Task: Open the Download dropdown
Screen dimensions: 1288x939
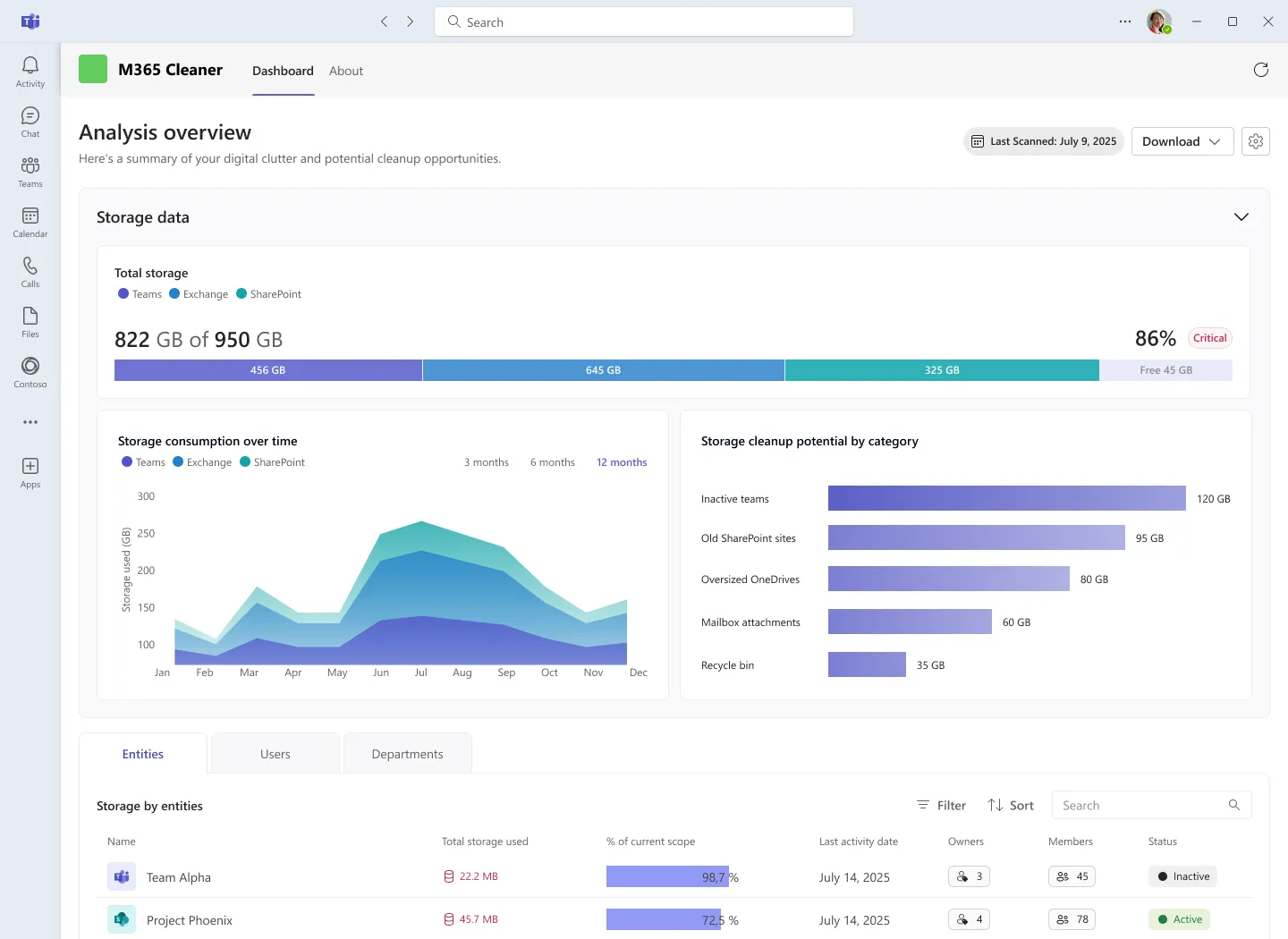Action: [1182, 141]
